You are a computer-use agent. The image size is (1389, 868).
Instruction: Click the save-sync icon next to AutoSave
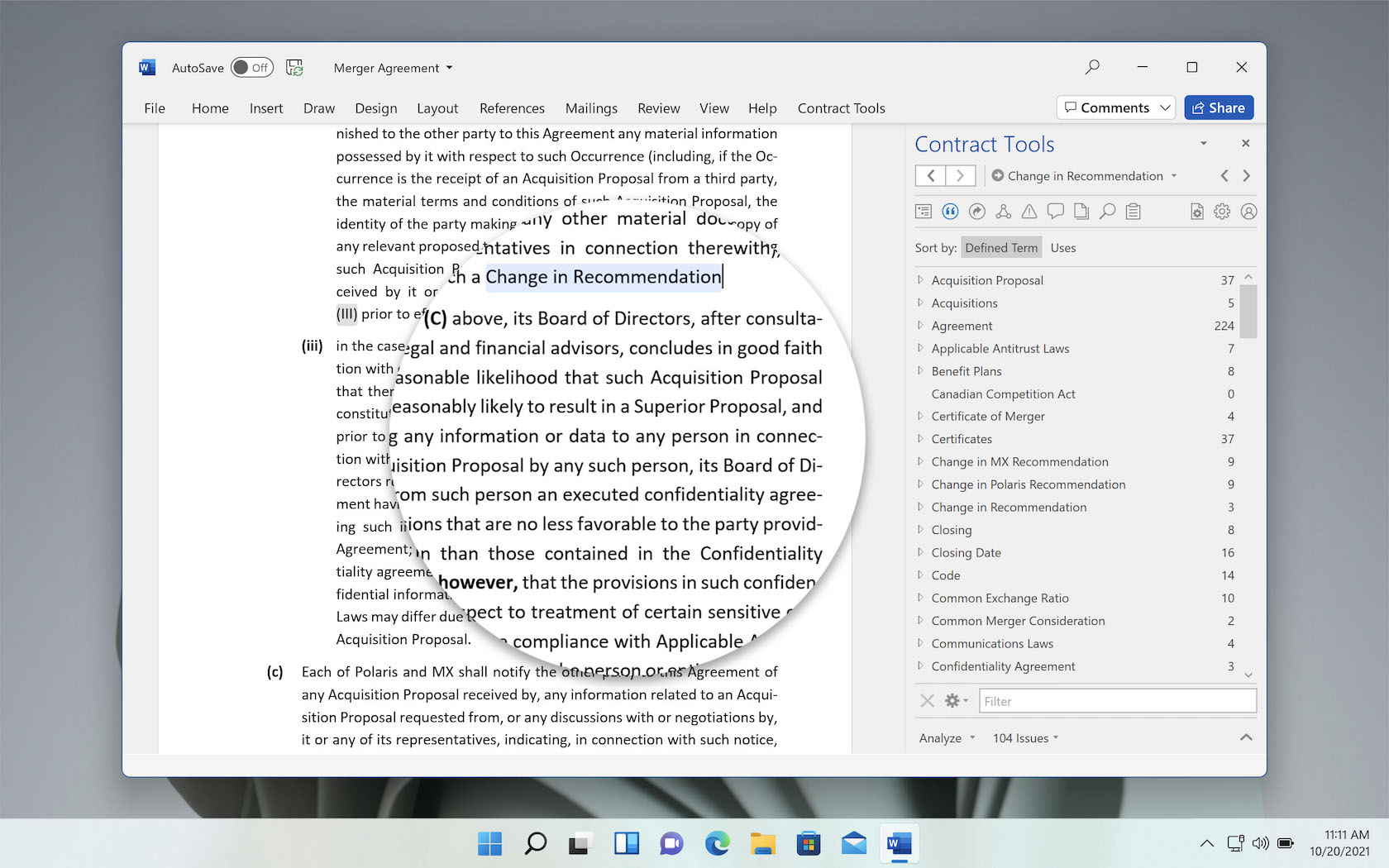point(294,68)
